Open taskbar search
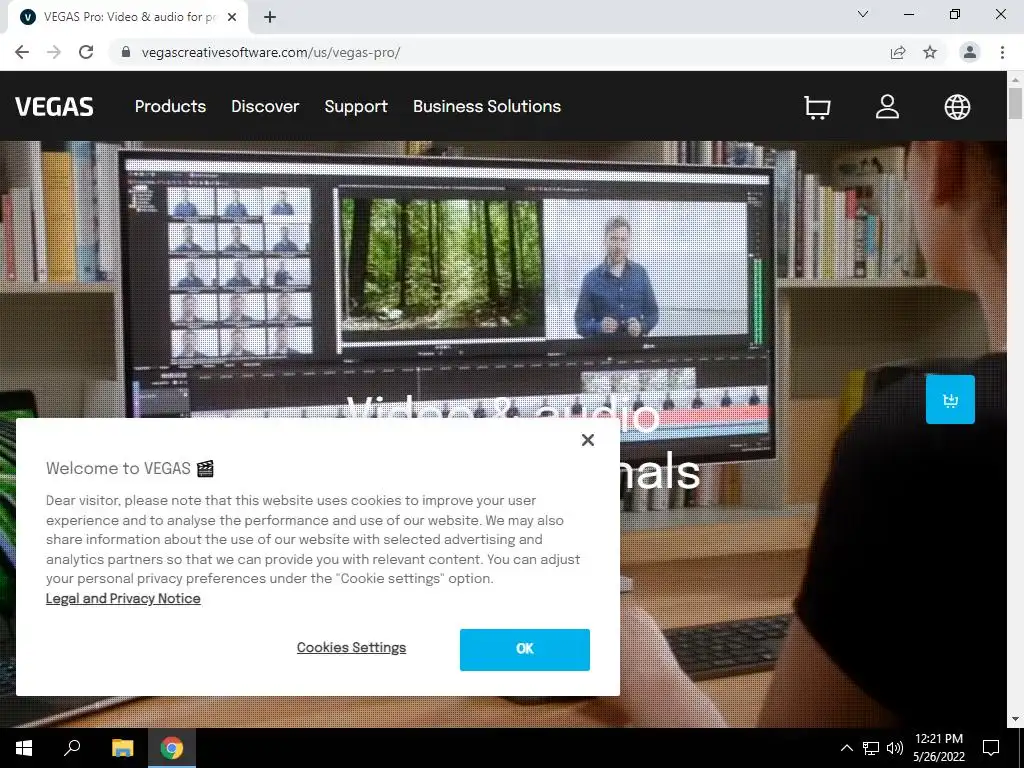Image resolution: width=1024 pixels, height=768 pixels. (x=72, y=748)
